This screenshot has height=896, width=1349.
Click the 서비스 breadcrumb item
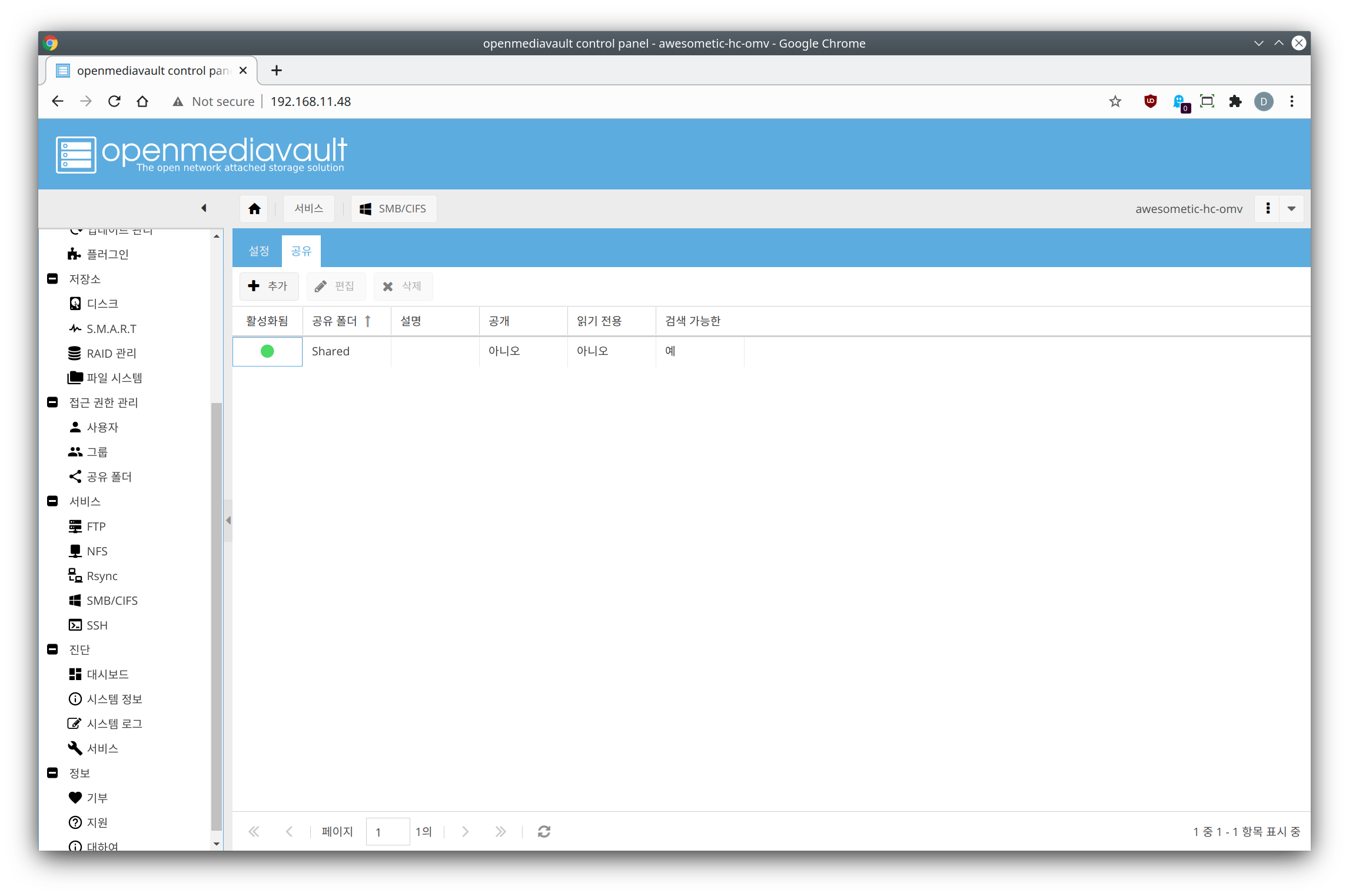click(x=309, y=209)
